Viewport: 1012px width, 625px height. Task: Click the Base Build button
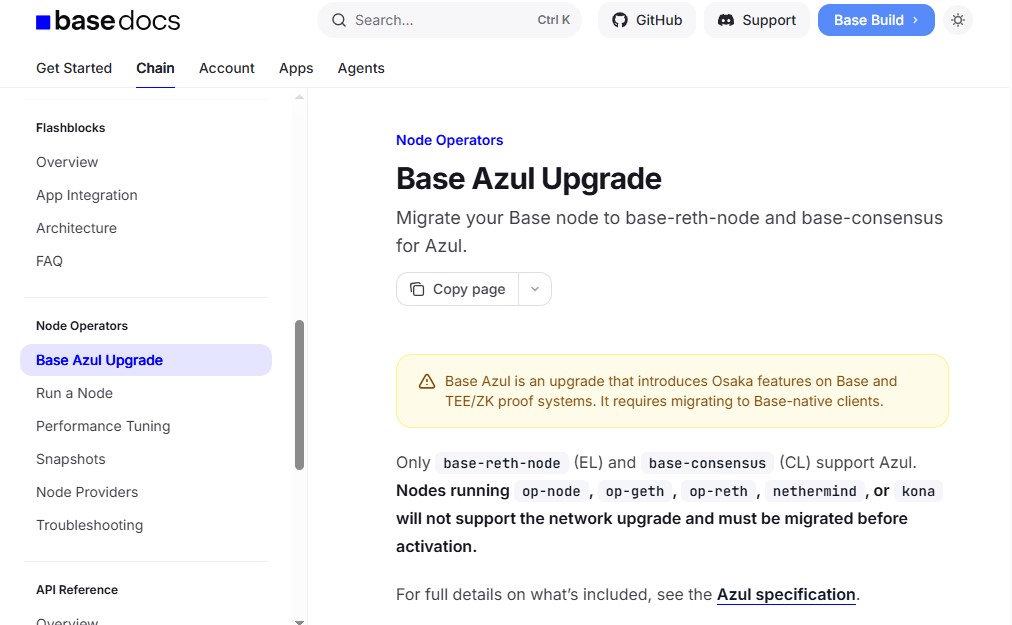[x=876, y=20]
